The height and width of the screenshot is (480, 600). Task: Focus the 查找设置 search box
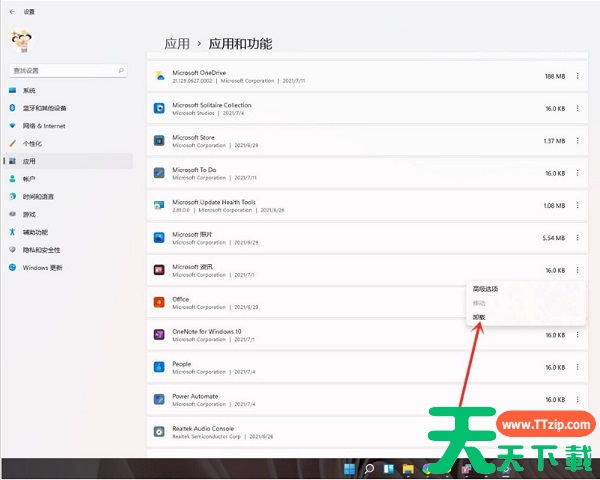(68, 70)
